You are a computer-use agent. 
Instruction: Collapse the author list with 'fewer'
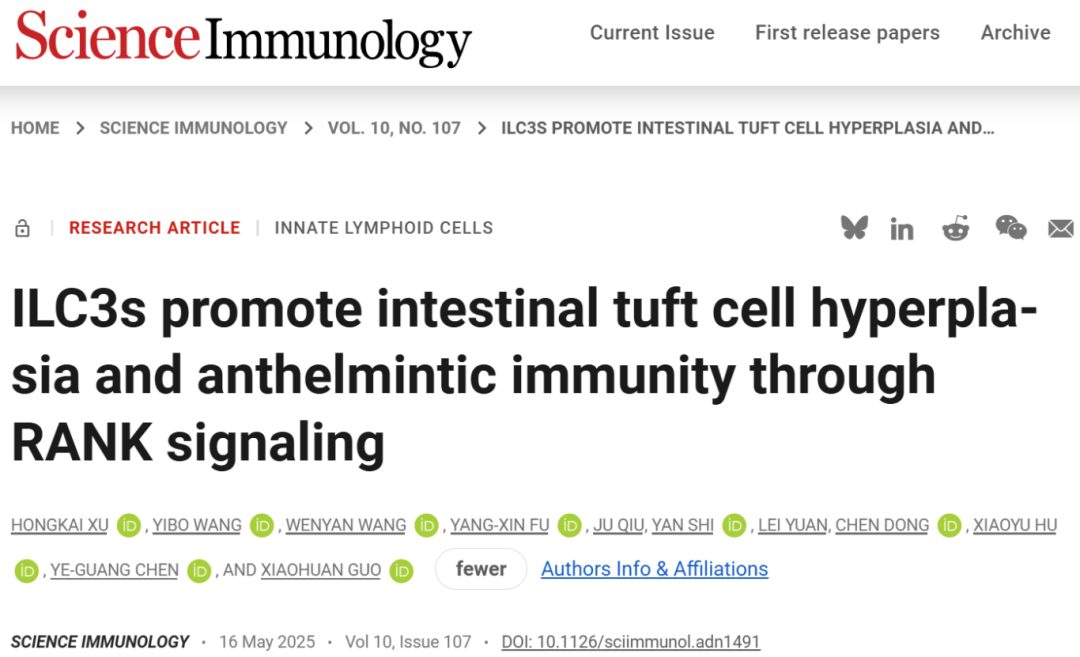(x=481, y=568)
